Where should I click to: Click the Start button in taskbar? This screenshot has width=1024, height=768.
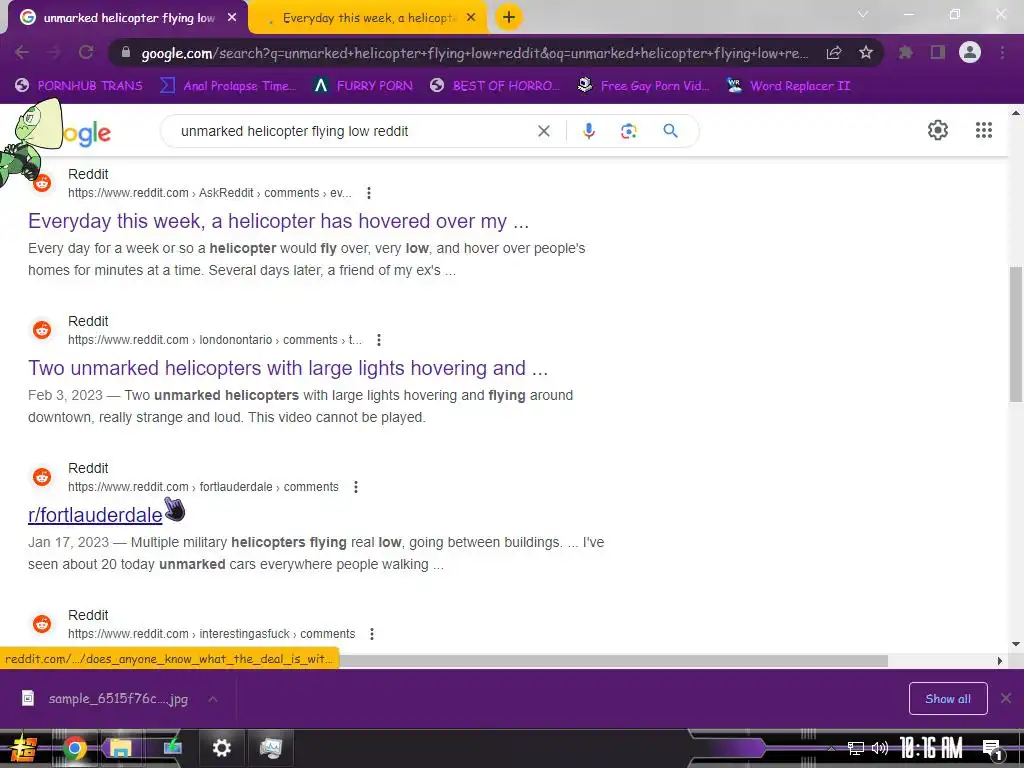point(23,748)
